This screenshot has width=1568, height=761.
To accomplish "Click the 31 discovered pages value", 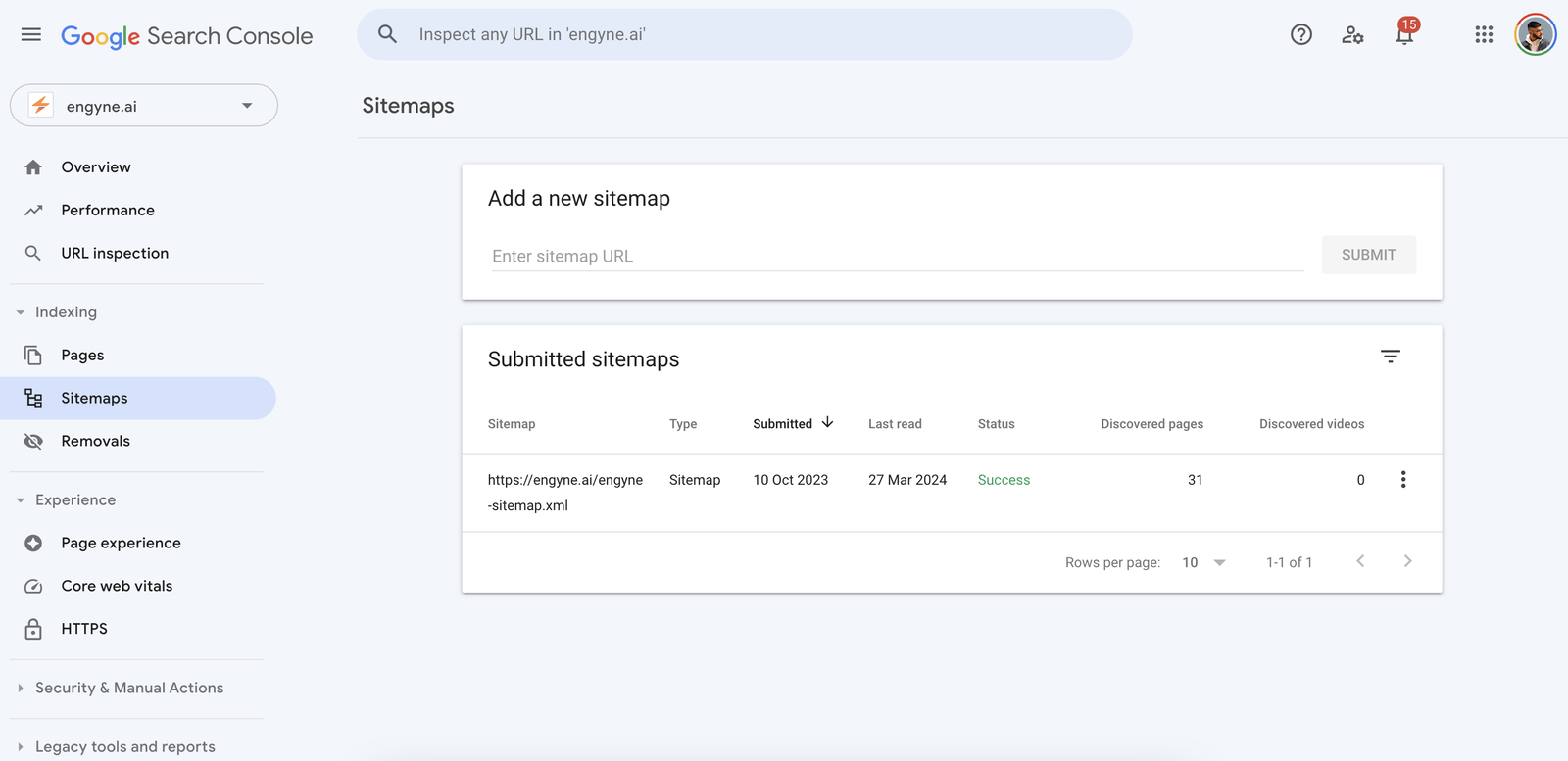I will [x=1195, y=480].
